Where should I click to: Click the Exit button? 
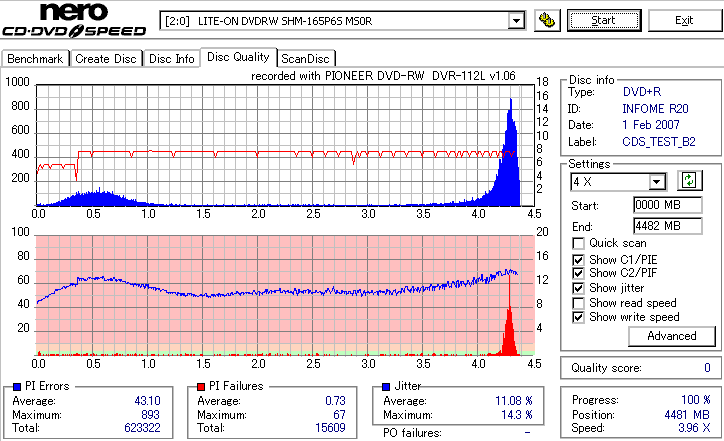[x=684, y=21]
